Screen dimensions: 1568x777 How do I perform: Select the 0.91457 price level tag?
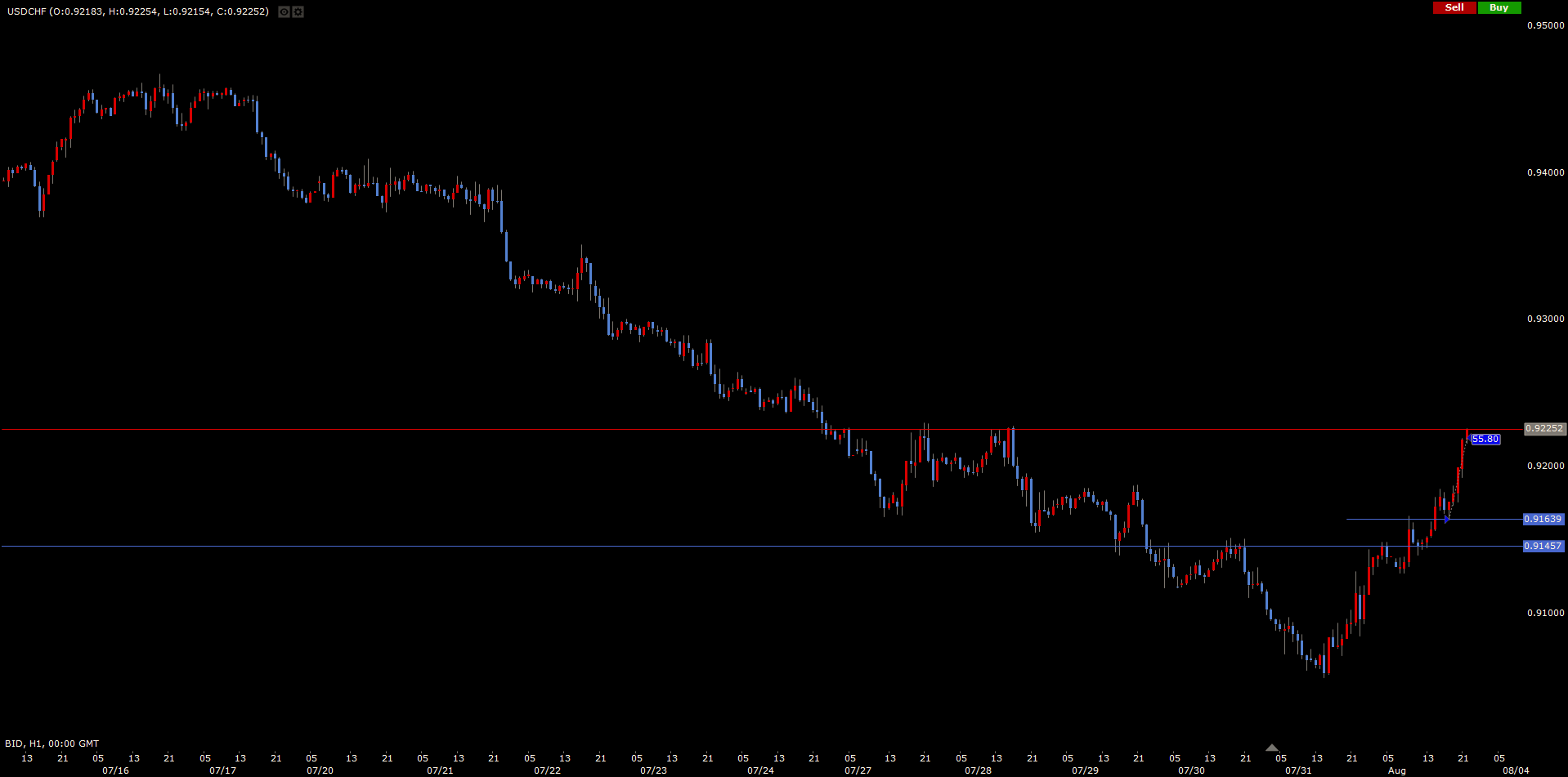1543,546
